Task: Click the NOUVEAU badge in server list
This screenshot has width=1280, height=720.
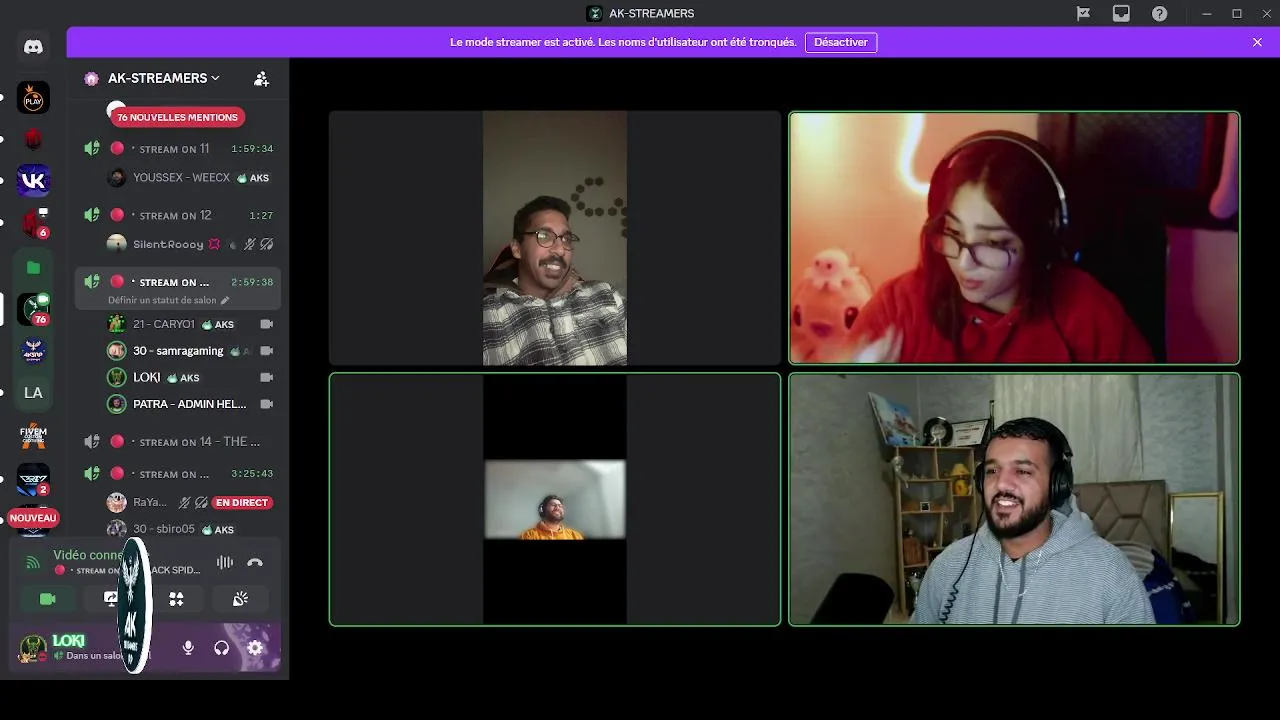Action: [33, 518]
